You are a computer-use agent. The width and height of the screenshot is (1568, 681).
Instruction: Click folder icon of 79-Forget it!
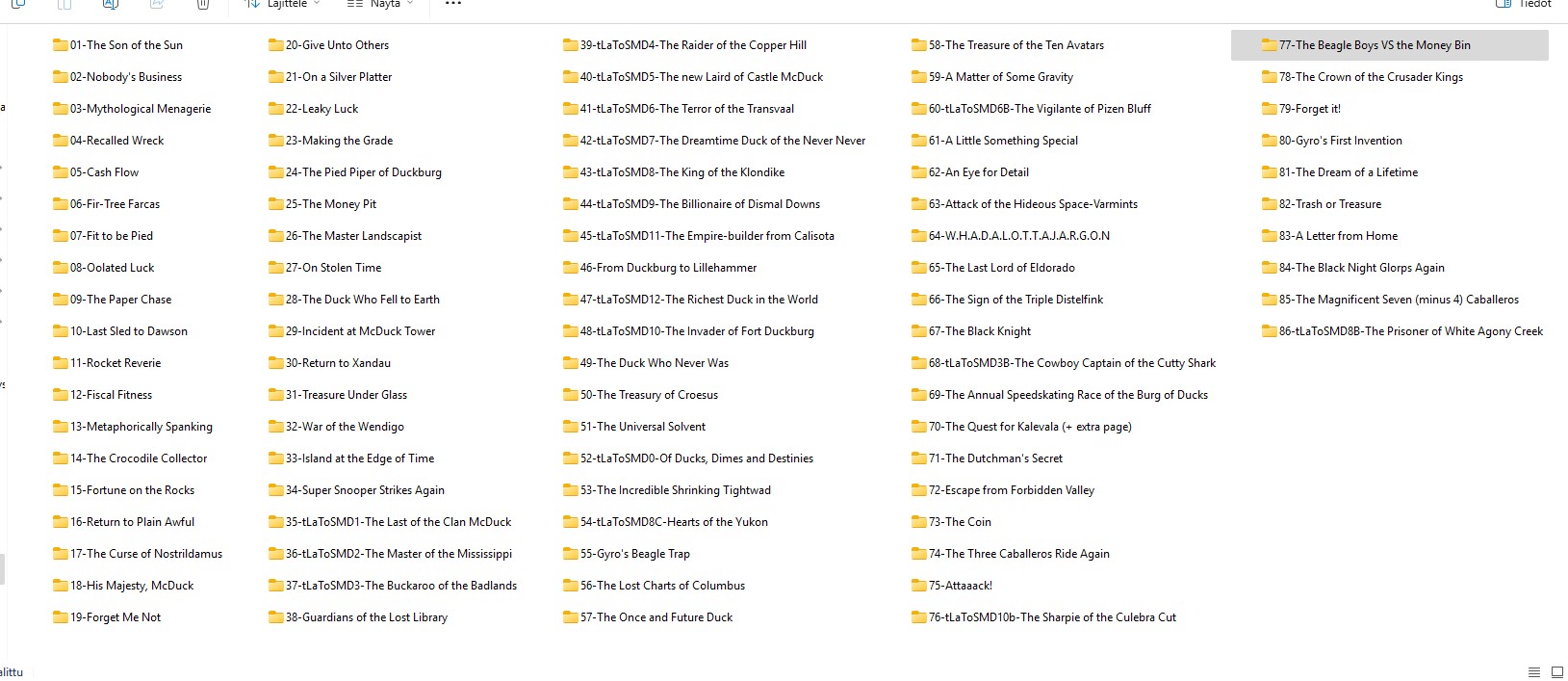(x=1270, y=109)
